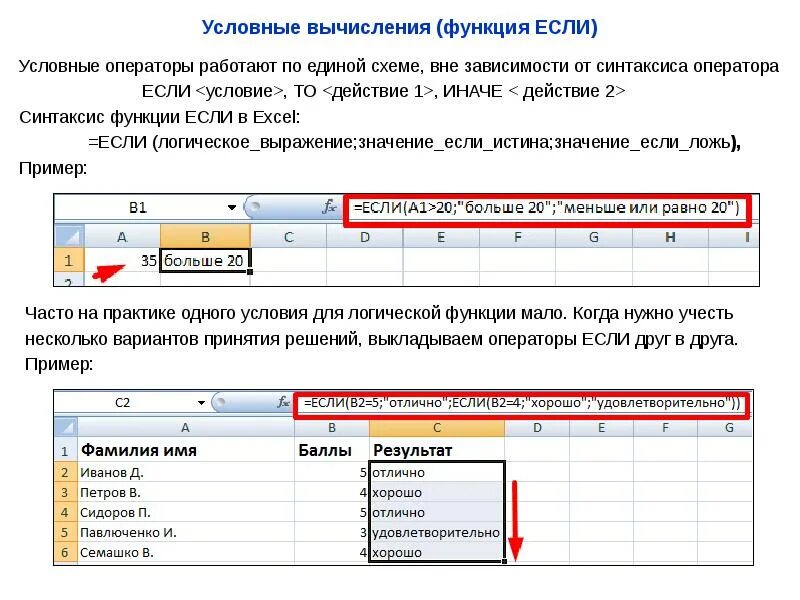Click the name box showing B1

click(139, 208)
